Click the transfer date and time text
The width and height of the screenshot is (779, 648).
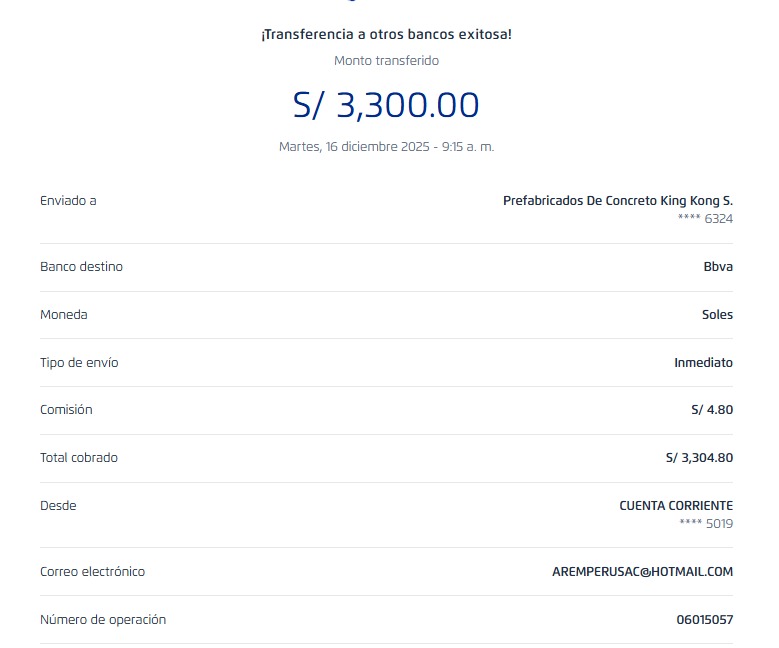386,147
